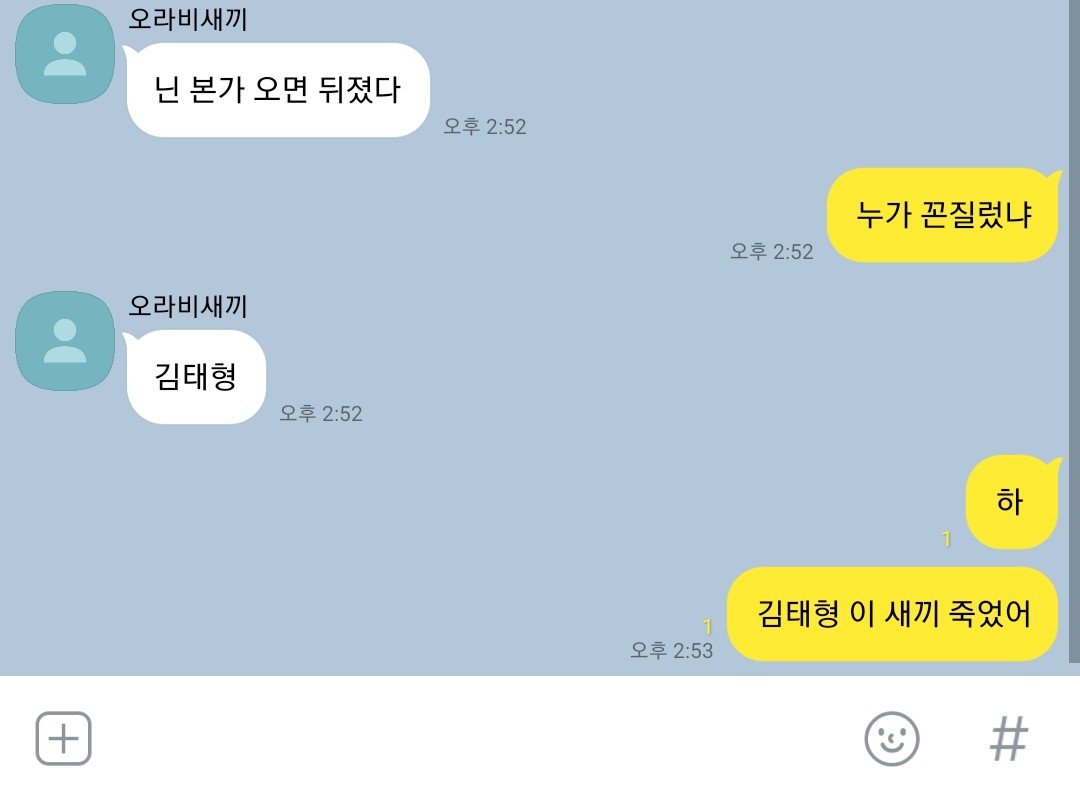Select the '닌 본가 오면 뒤졌다' message bubble
This screenshot has width=1080, height=802.
point(278,90)
